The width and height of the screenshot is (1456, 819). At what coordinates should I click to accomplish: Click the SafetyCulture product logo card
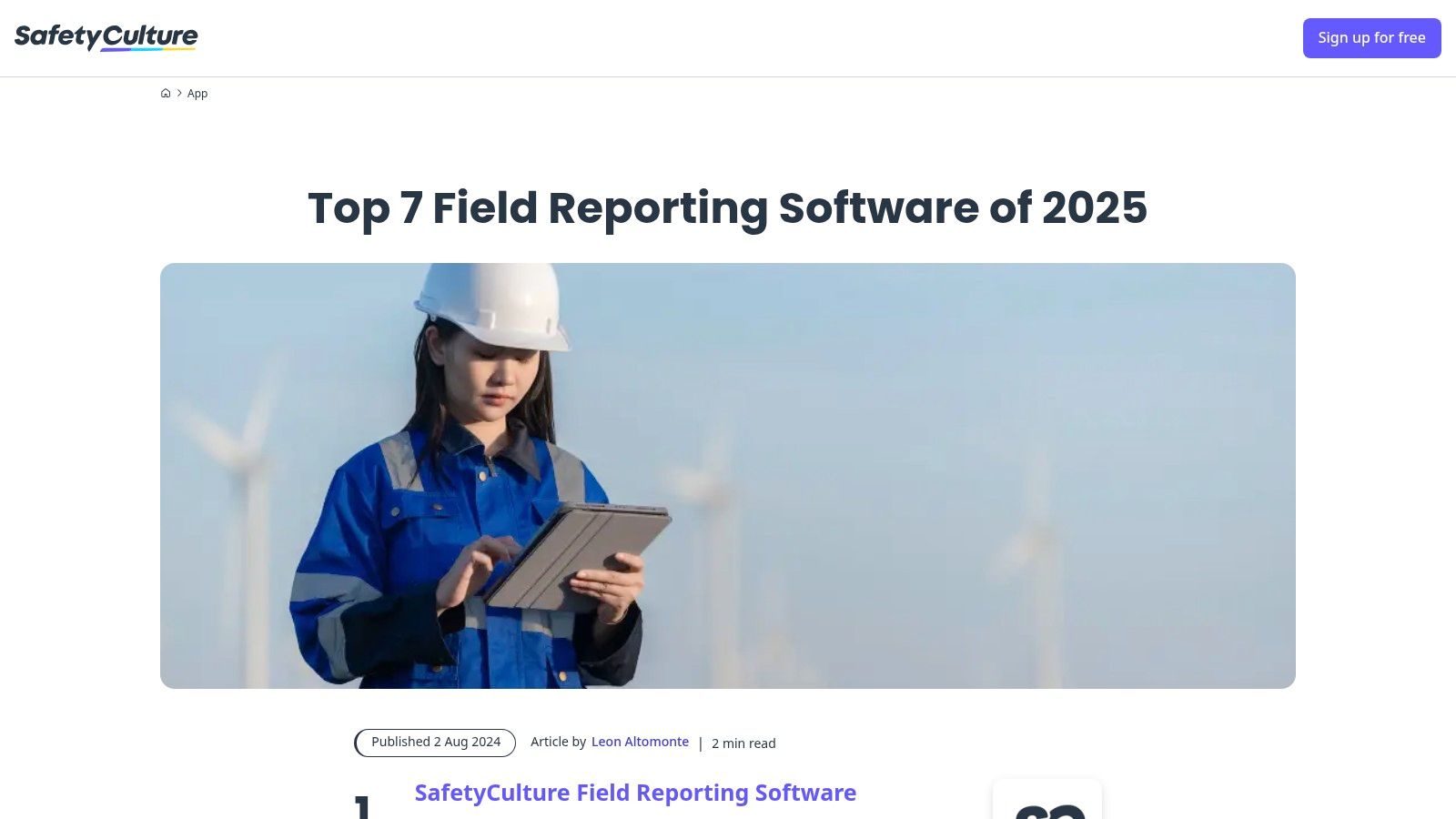pyautogui.click(x=1047, y=799)
